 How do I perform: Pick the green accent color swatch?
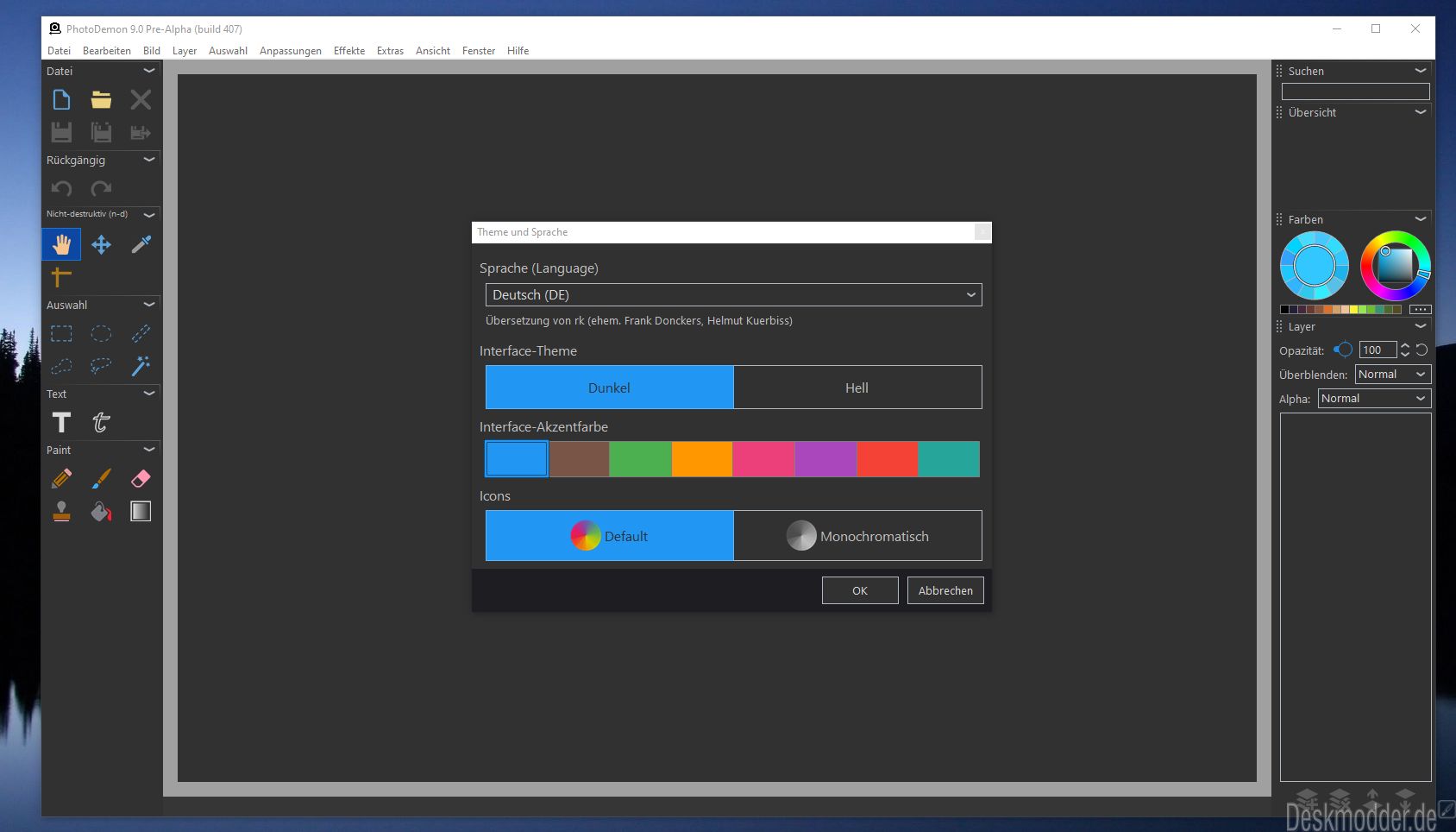tap(640, 459)
